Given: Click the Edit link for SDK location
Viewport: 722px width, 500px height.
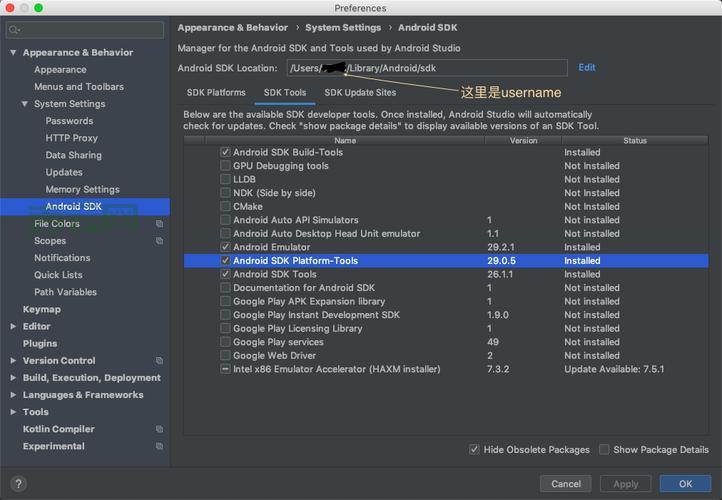Looking at the screenshot, I should 587,68.
